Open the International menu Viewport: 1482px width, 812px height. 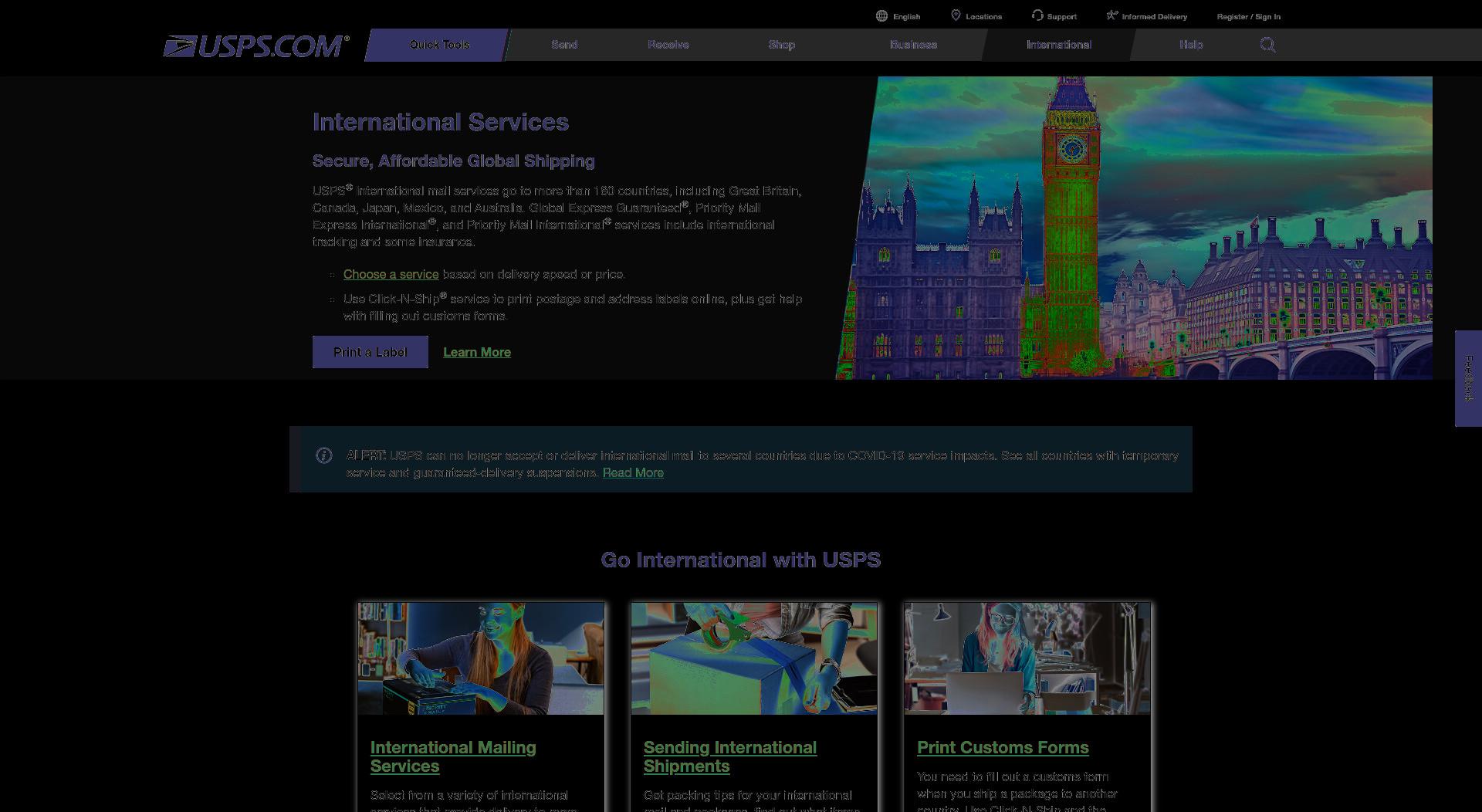coord(1059,45)
